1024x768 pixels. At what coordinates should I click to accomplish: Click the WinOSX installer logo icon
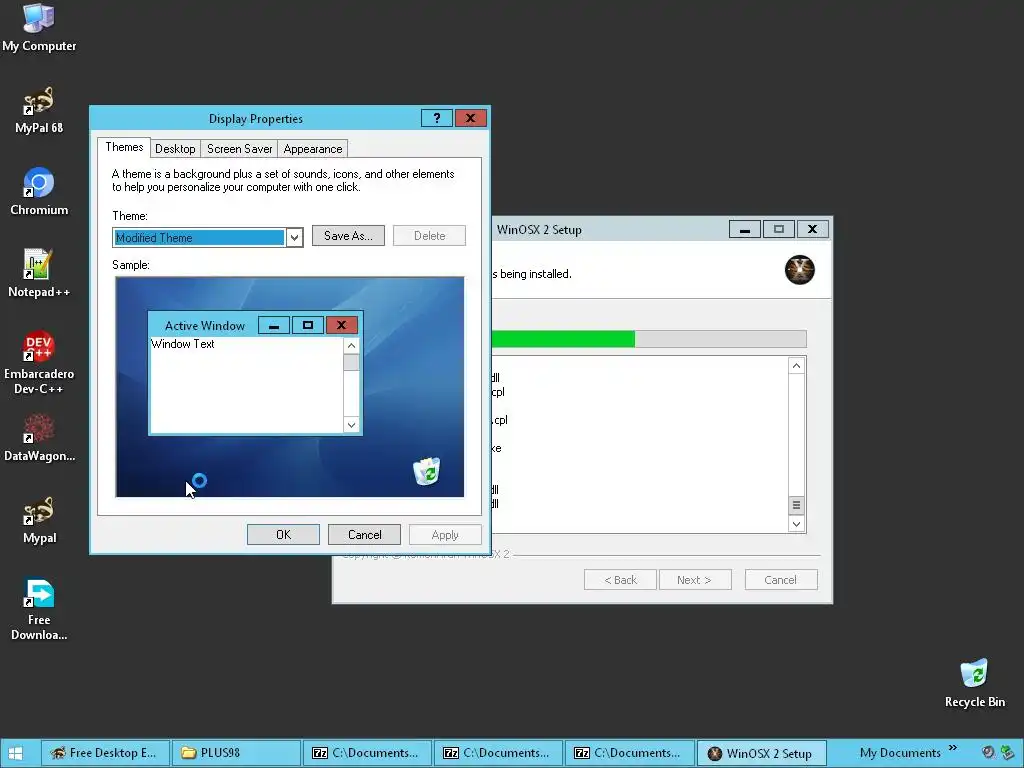[x=799, y=270]
